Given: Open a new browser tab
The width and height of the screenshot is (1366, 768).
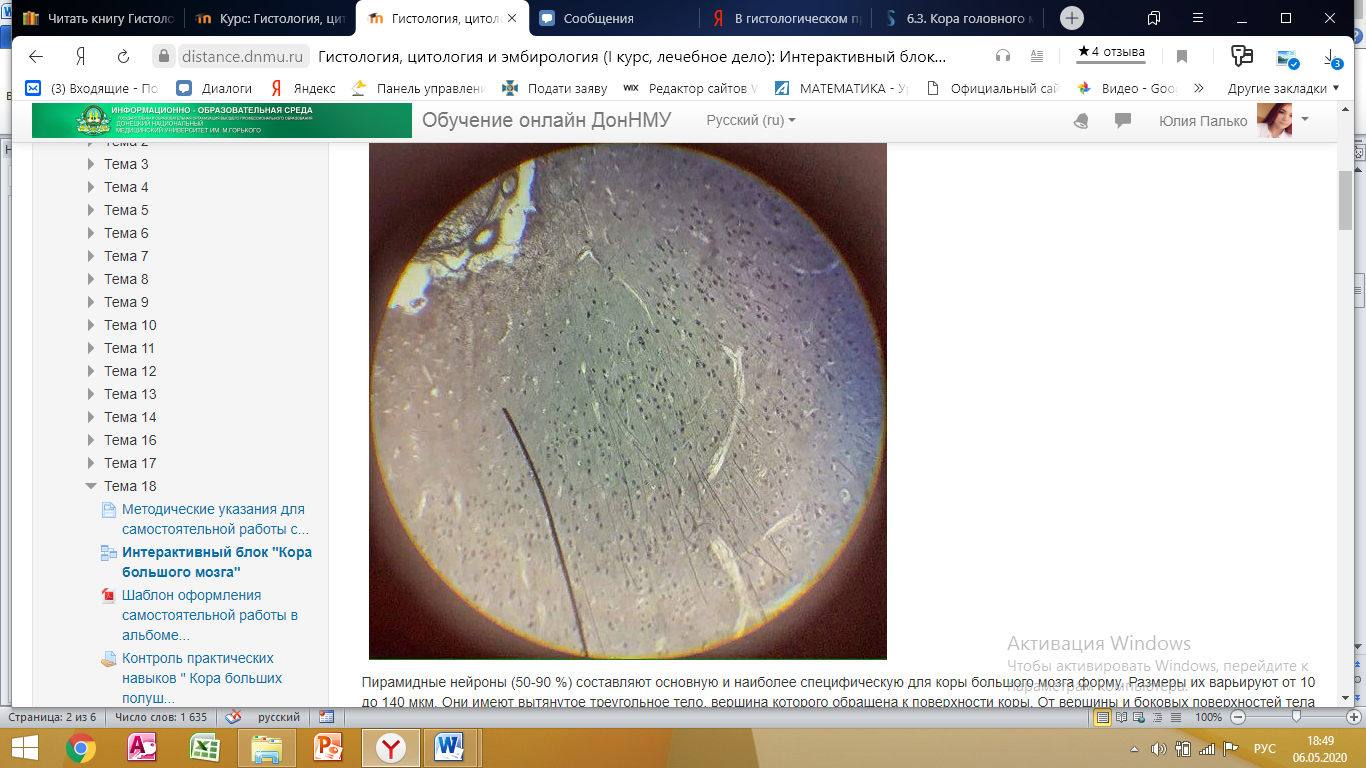Looking at the screenshot, I should tap(1071, 18).
